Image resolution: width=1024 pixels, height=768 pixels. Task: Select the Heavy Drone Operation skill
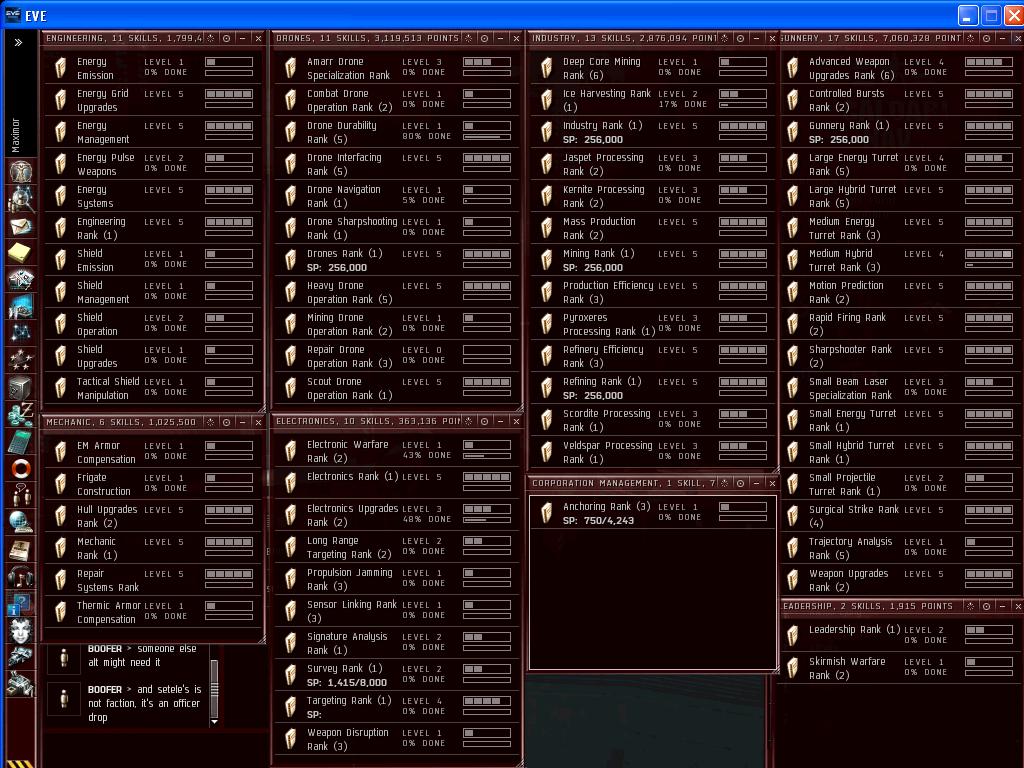tap(397, 292)
